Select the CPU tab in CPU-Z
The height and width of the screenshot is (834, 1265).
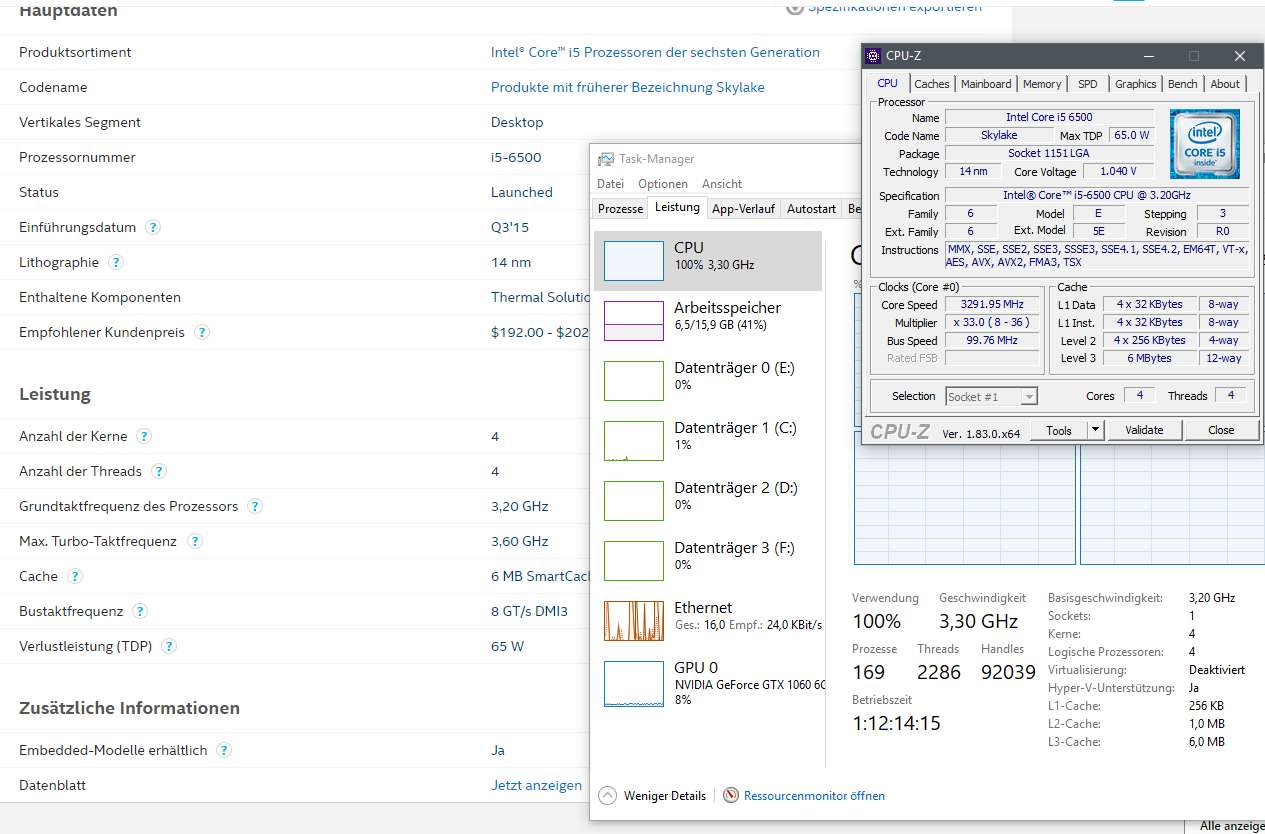click(x=887, y=84)
